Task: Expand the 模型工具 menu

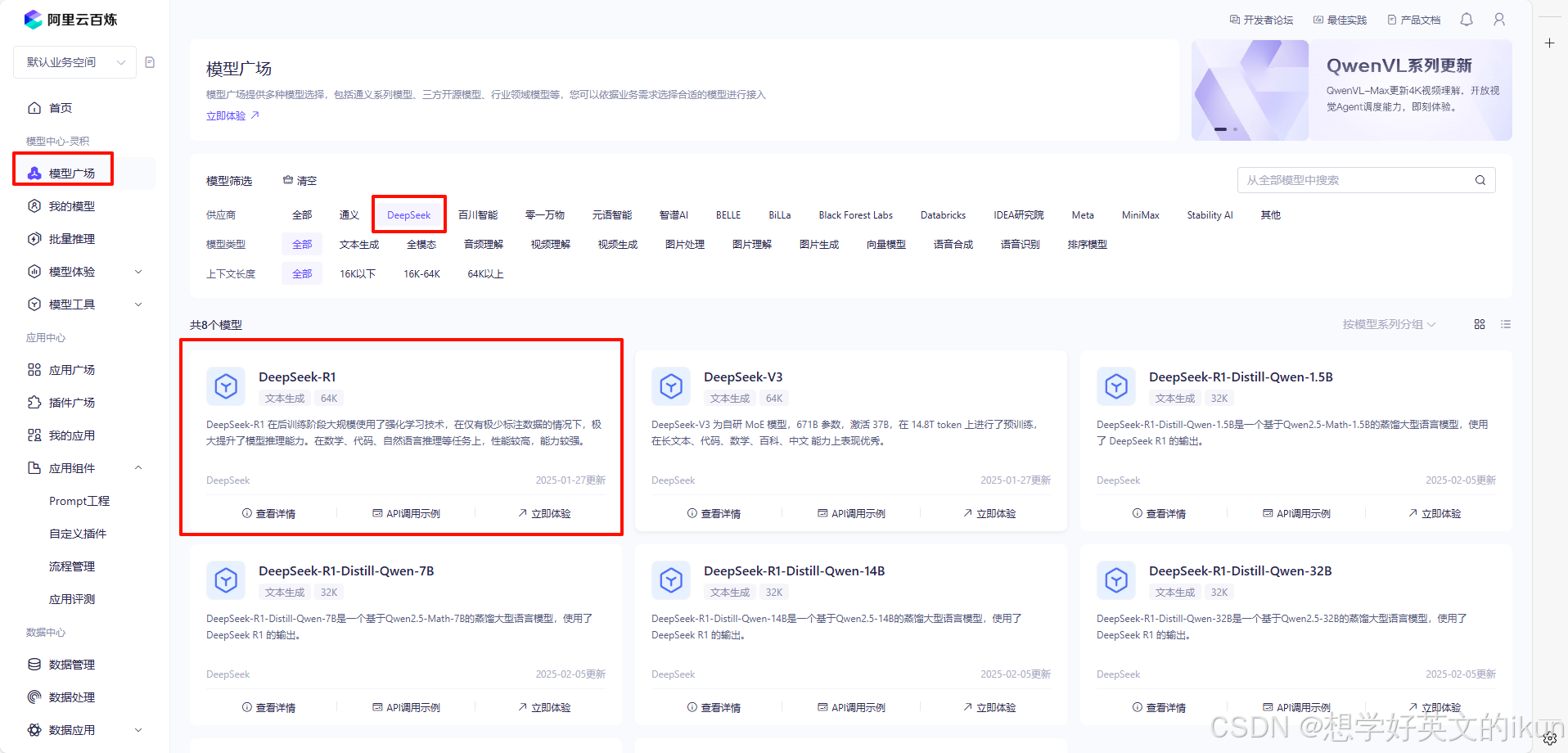Action: click(84, 304)
